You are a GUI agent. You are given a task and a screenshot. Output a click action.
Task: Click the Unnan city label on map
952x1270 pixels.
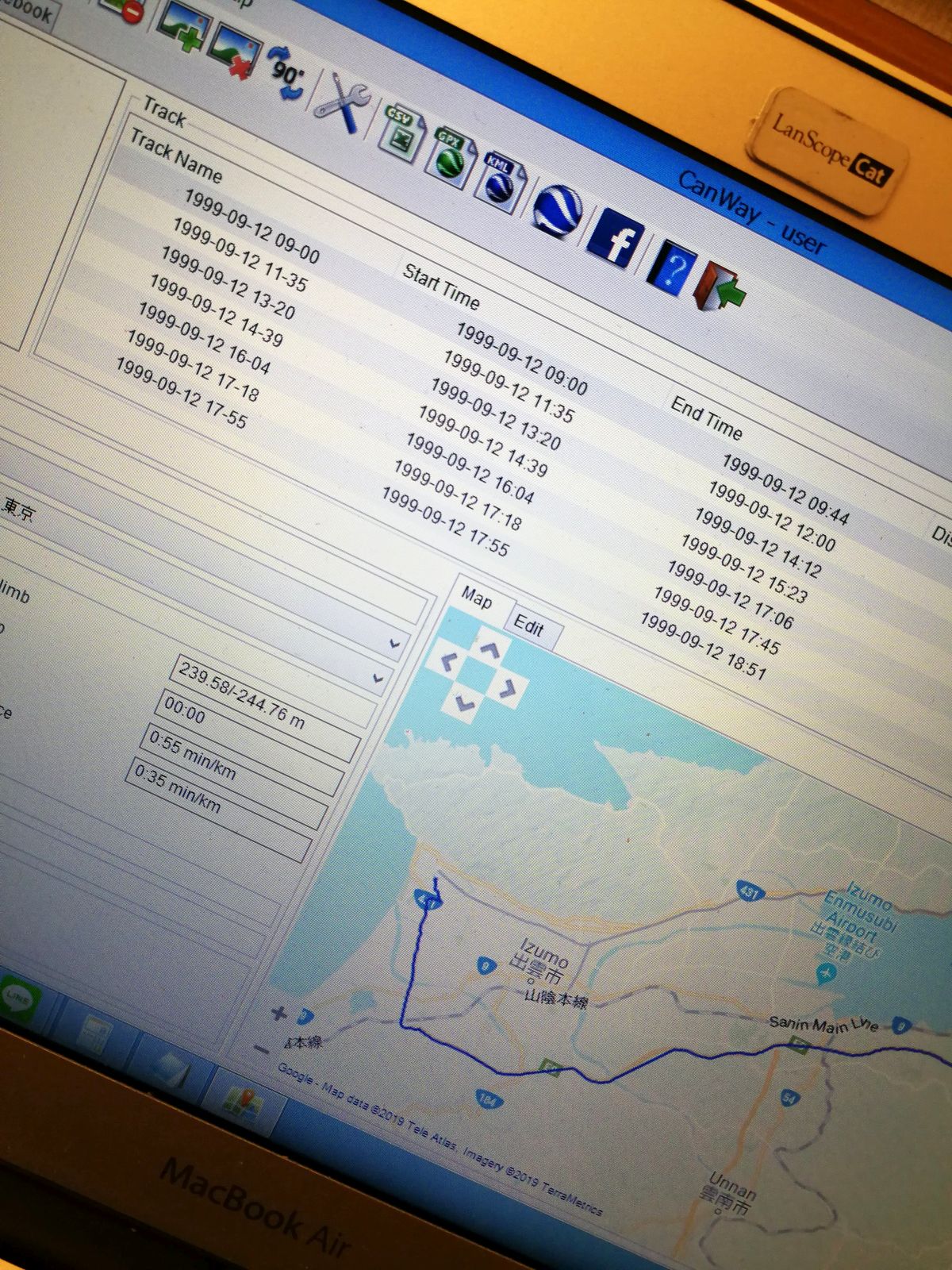[729, 1195]
